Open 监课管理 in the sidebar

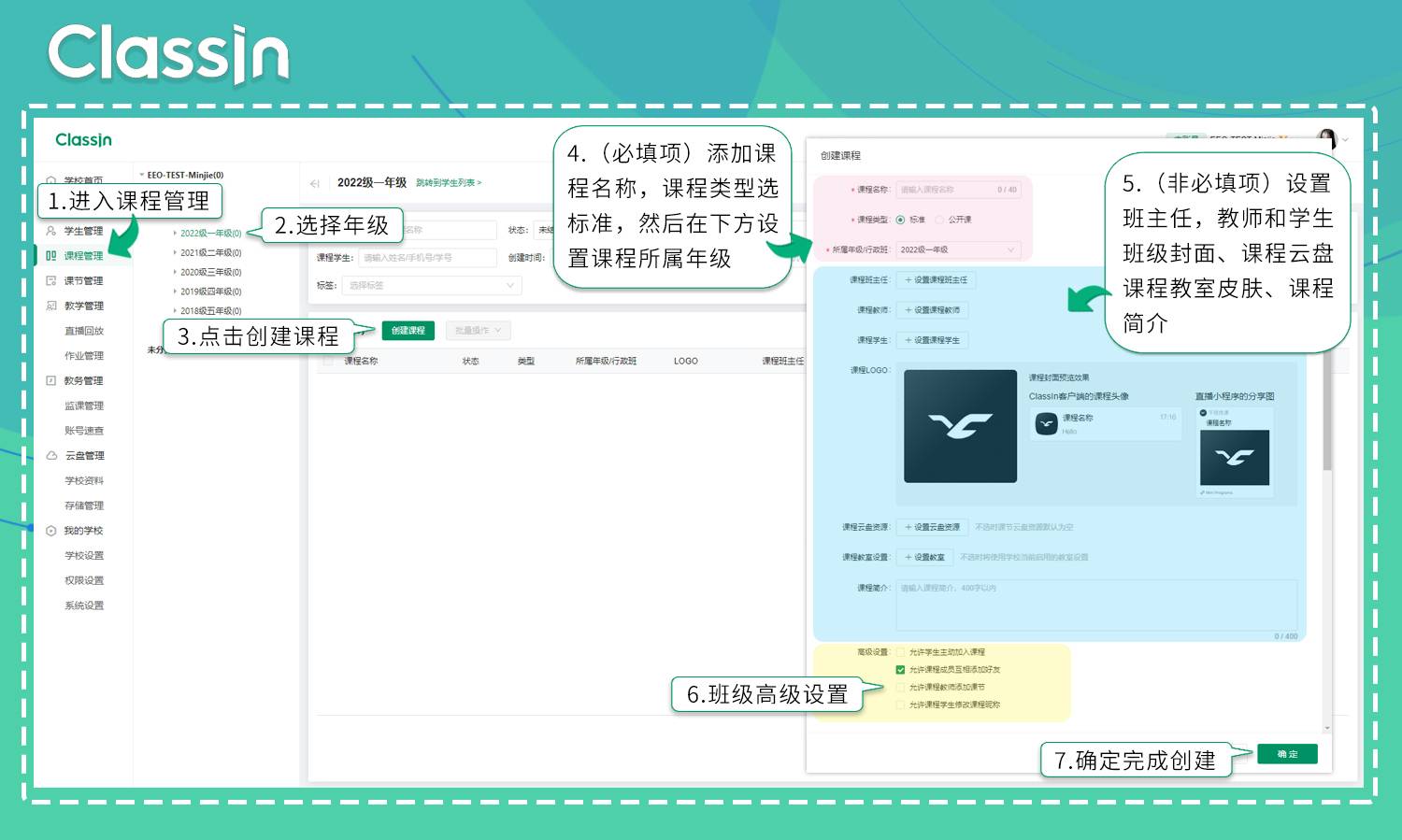84,406
